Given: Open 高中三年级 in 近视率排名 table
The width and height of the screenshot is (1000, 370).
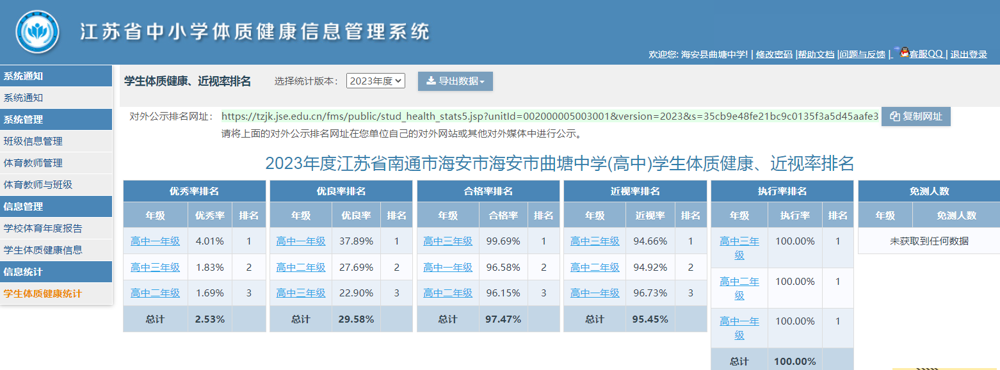Looking at the screenshot, I should tap(594, 241).
